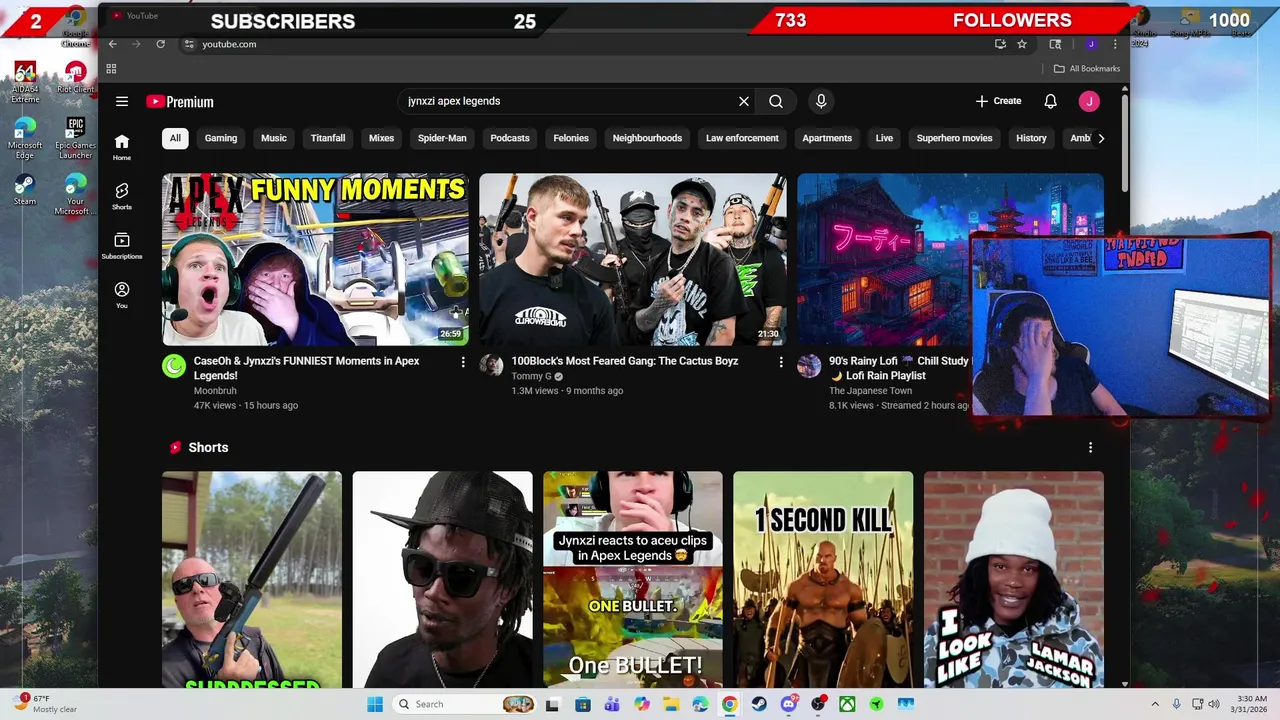Image resolution: width=1280 pixels, height=720 pixels.
Task: Go to Home in the sidebar
Action: [x=122, y=147]
